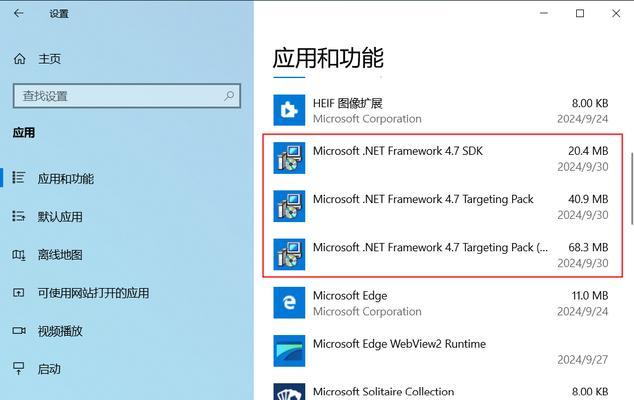Select the 视频播放 camera icon
Viewport: 634px width, 400px height.
pyautogui.click(x=19, y=331)
